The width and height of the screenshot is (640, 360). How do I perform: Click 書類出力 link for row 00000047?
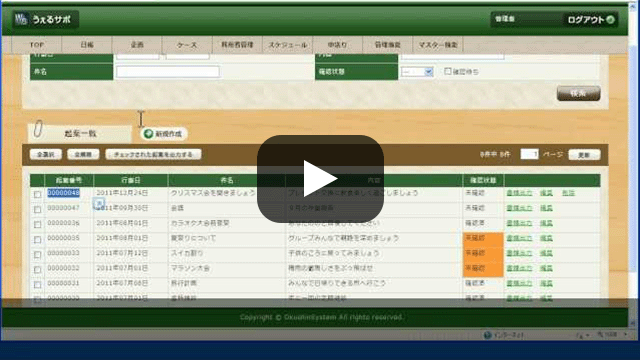[519, 208]
